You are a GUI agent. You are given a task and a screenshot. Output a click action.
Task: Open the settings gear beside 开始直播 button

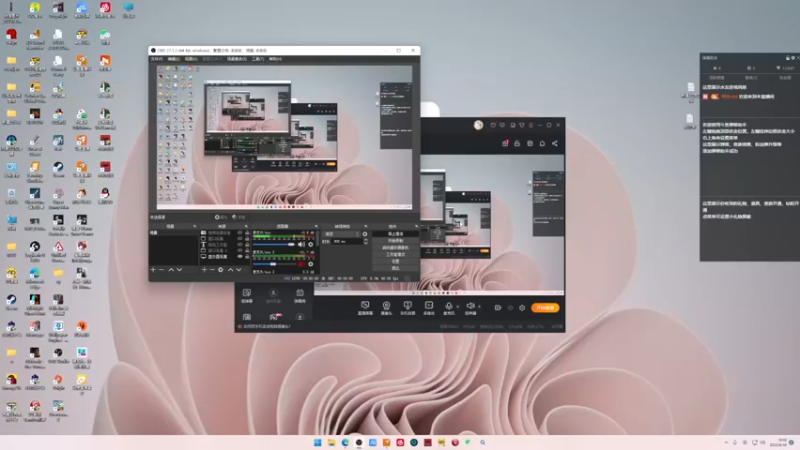pos(522,308)
